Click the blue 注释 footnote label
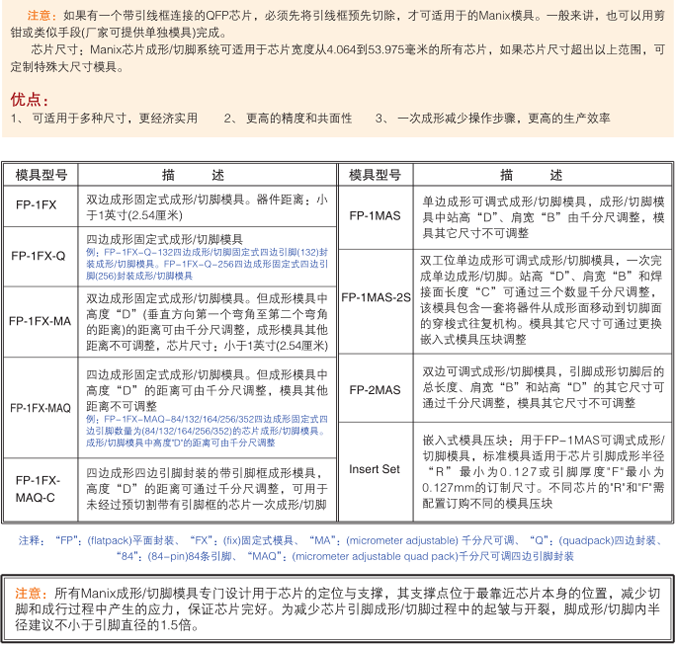This screenshot has width=675, height=645. click(32, 541)
